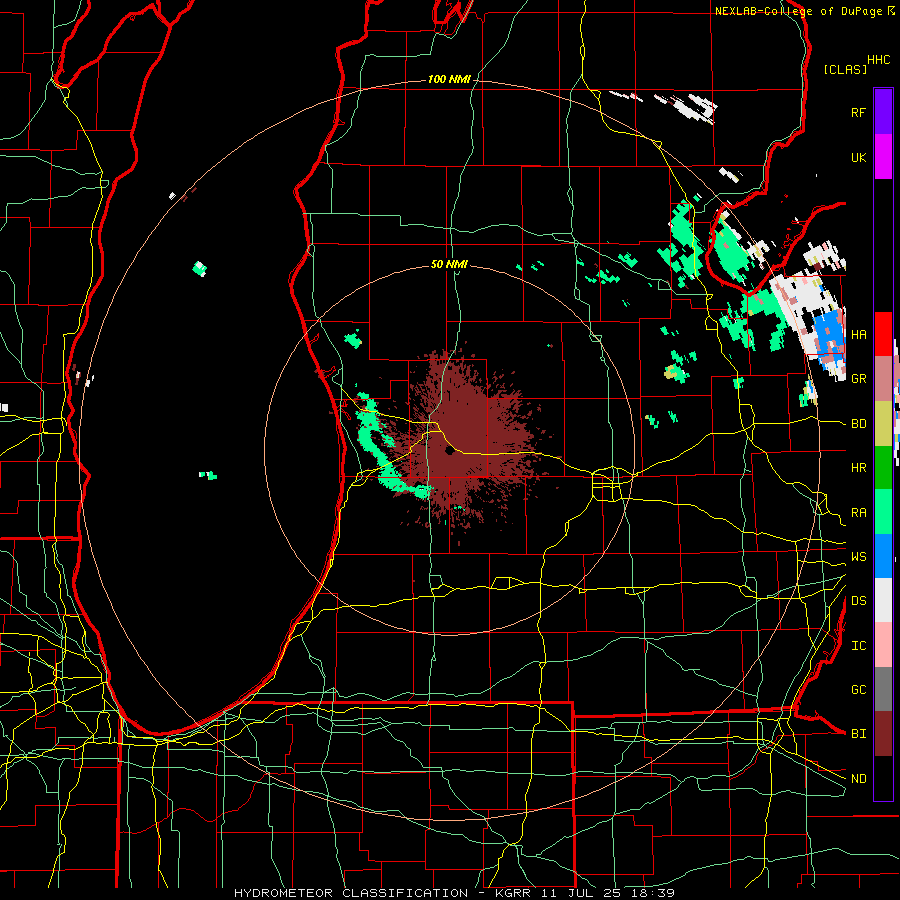Click the RA light green legend swatch
Screen dimensions: 900x900
pyautogui.click(x=883, y=512)
